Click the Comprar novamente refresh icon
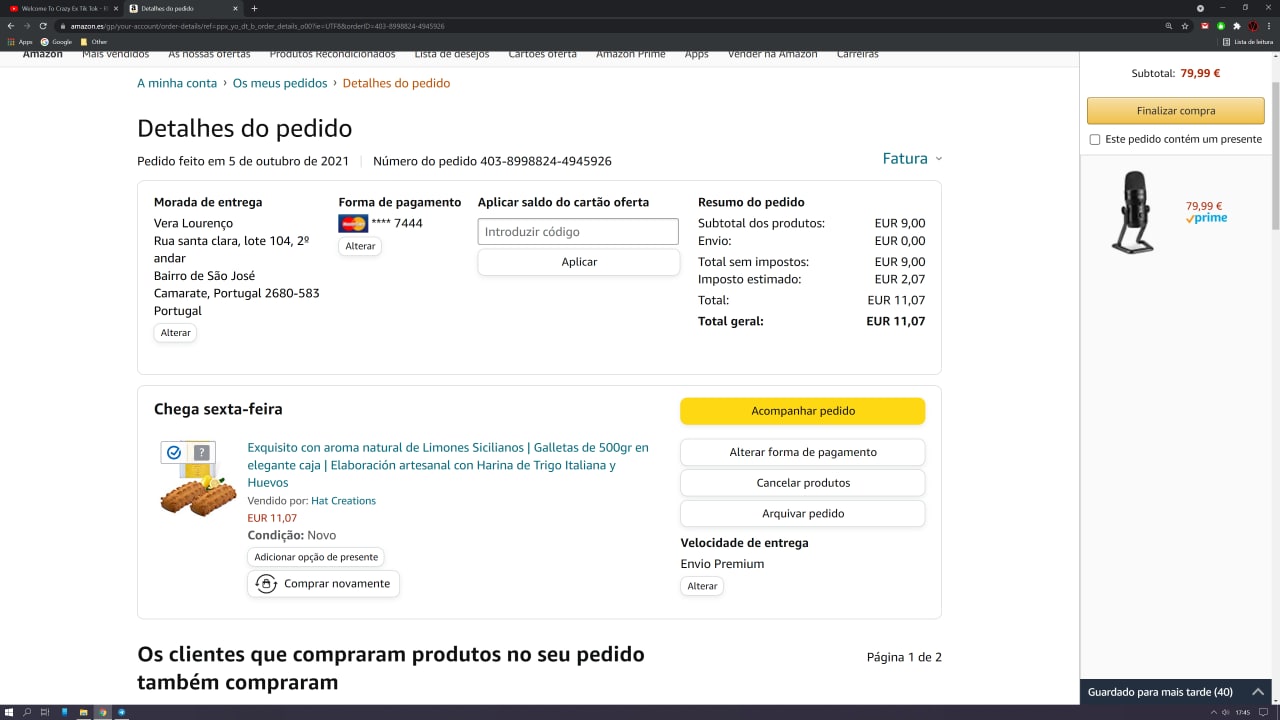This screenshot has height=720, width=1280. pos(266,584)
